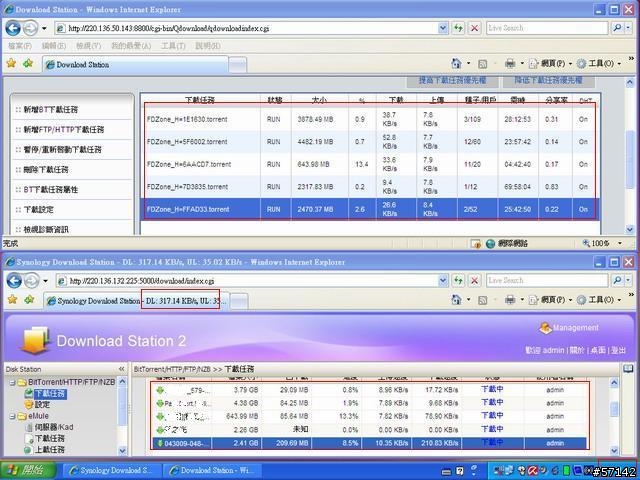Click Print icon in Synology browser toolbar

[510, 300]
